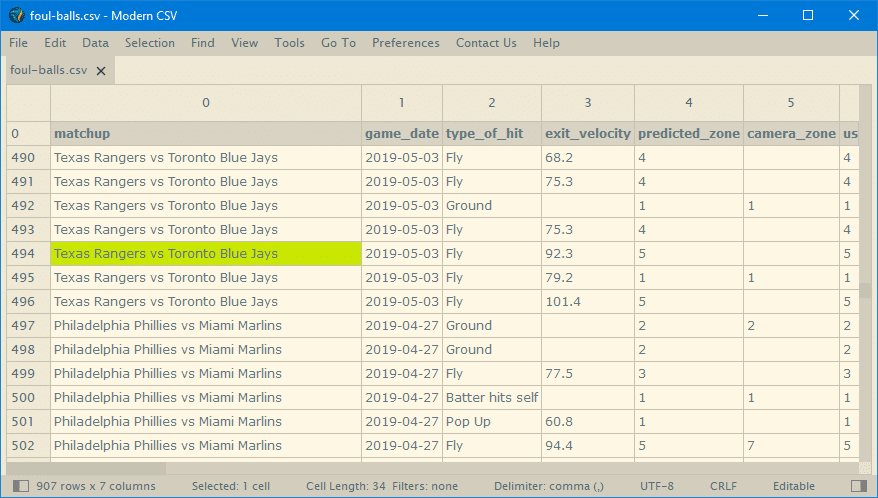Click the Modern CSV app icon in title bar

[17, 15]
